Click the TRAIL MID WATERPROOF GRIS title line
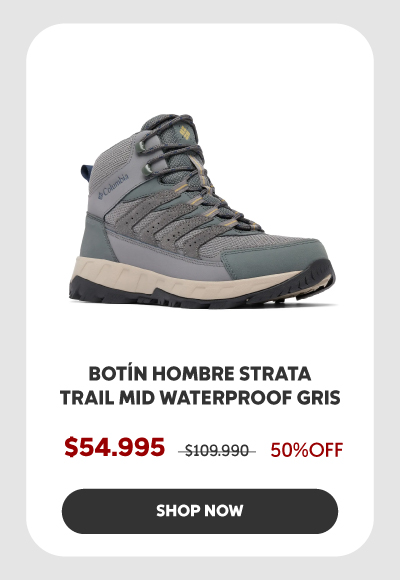Viewport: 400px width, 580px height. pyautogui.click(x=200, y=398)
